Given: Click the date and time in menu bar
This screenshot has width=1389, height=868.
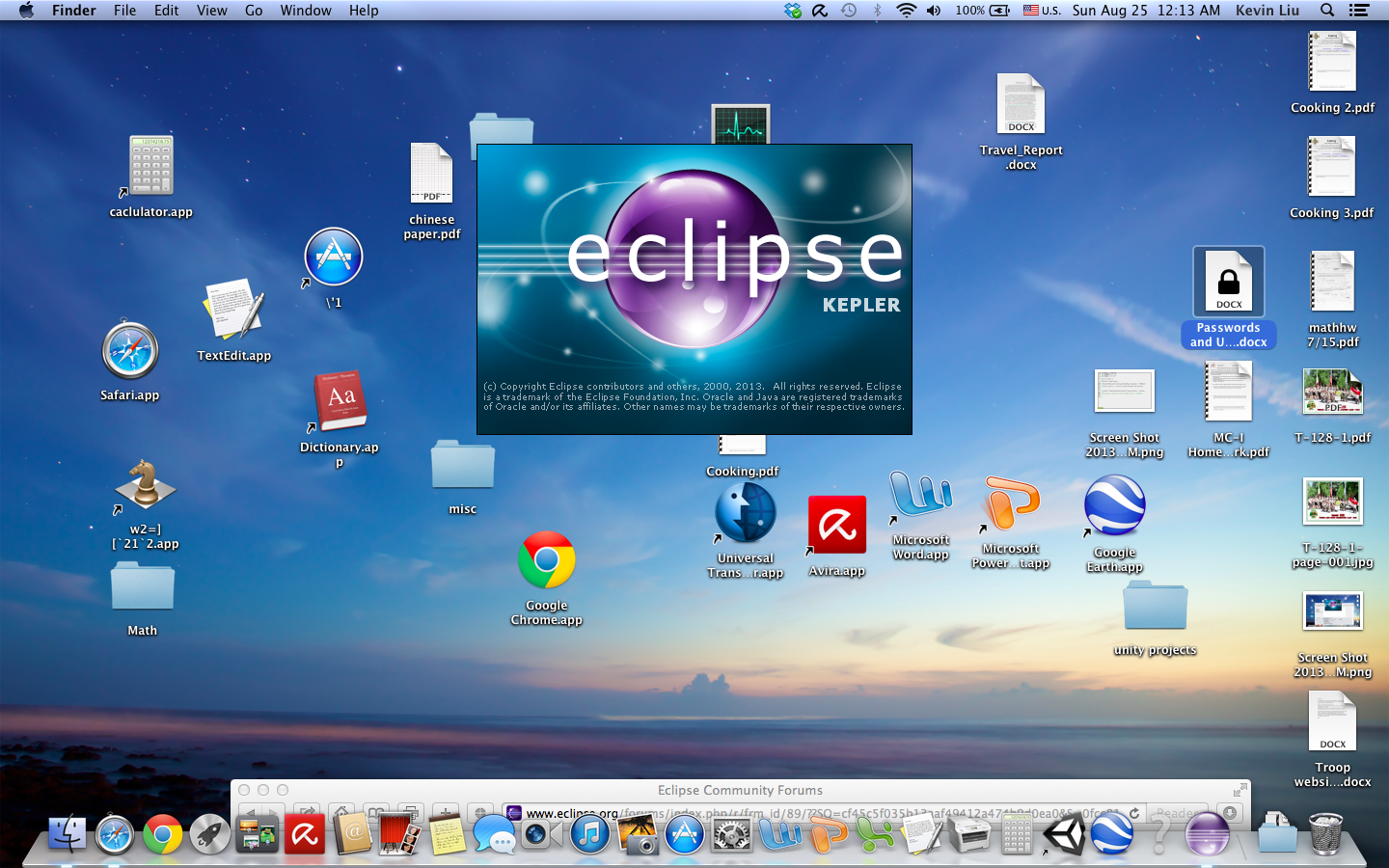Looking at the screenshot, I should click(1146, 11).
